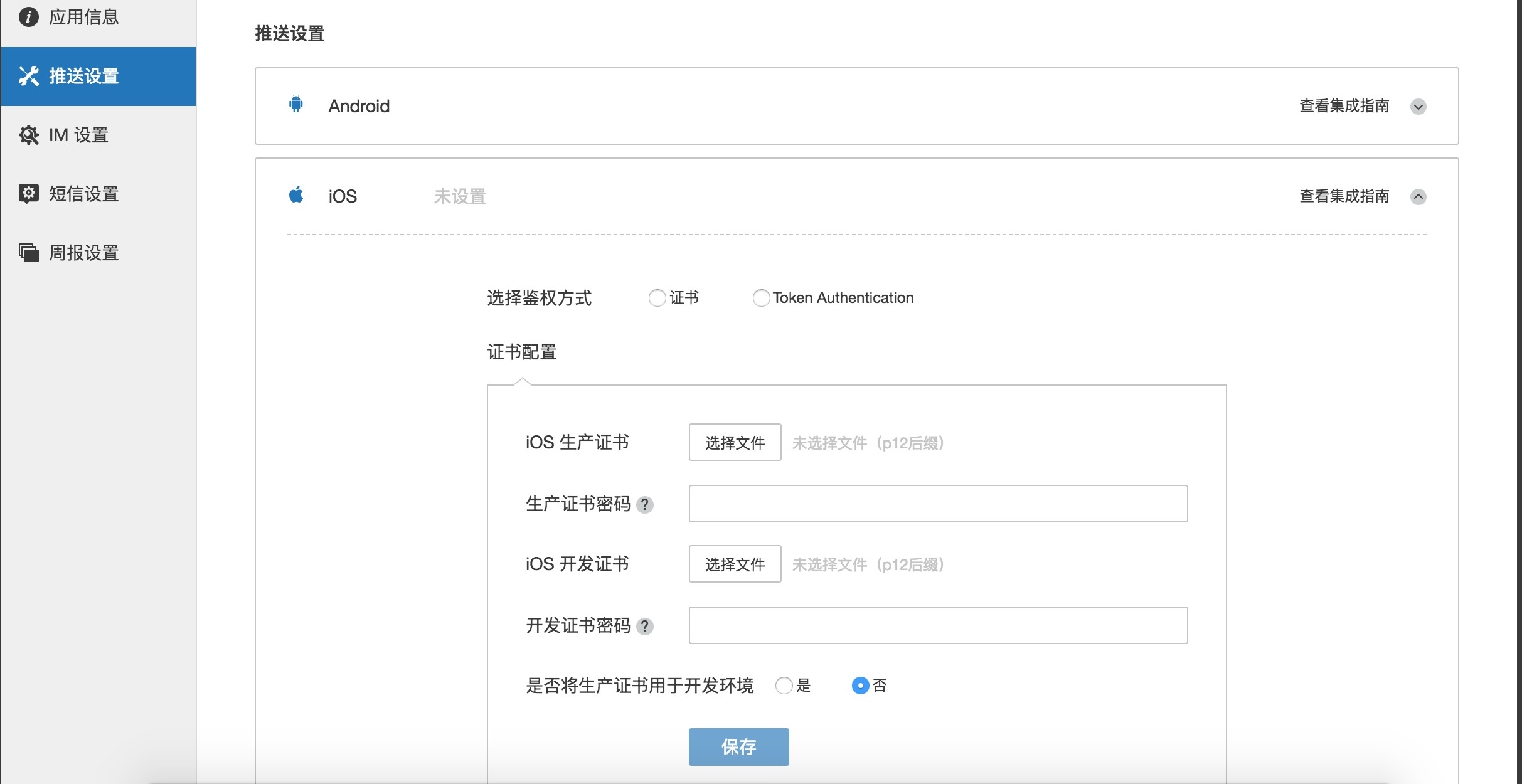This screenshot has height=784, width=1522.
Task: Collapse the iOS configuration section
Action: [1419, 196]
